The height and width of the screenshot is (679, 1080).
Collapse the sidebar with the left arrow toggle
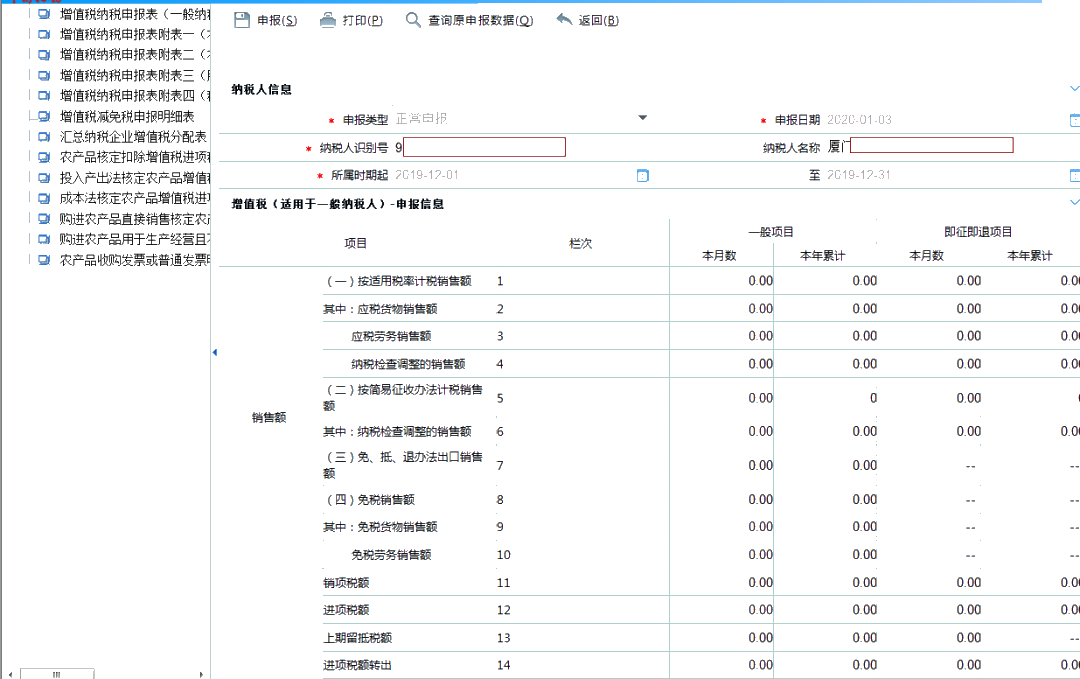pos(213,351)
